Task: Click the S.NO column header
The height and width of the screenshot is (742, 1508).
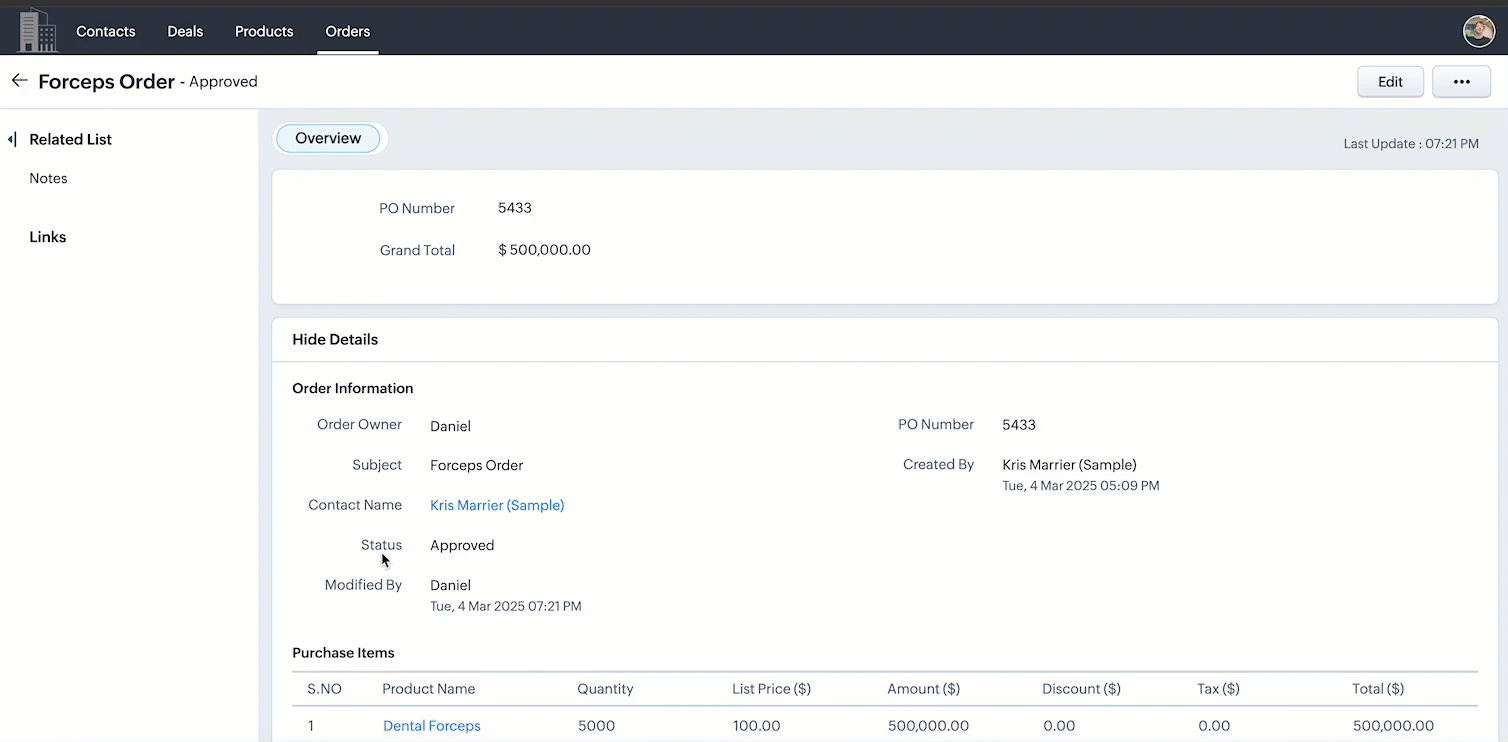Action: [x=324, y=689]
